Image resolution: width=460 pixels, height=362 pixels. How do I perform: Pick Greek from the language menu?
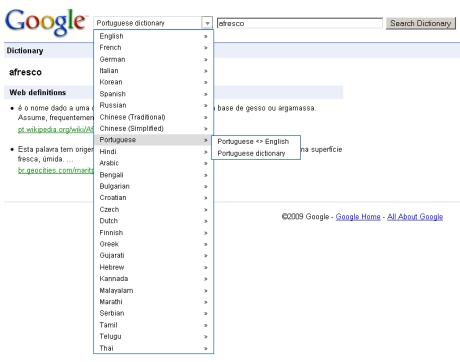pos(153,244)
